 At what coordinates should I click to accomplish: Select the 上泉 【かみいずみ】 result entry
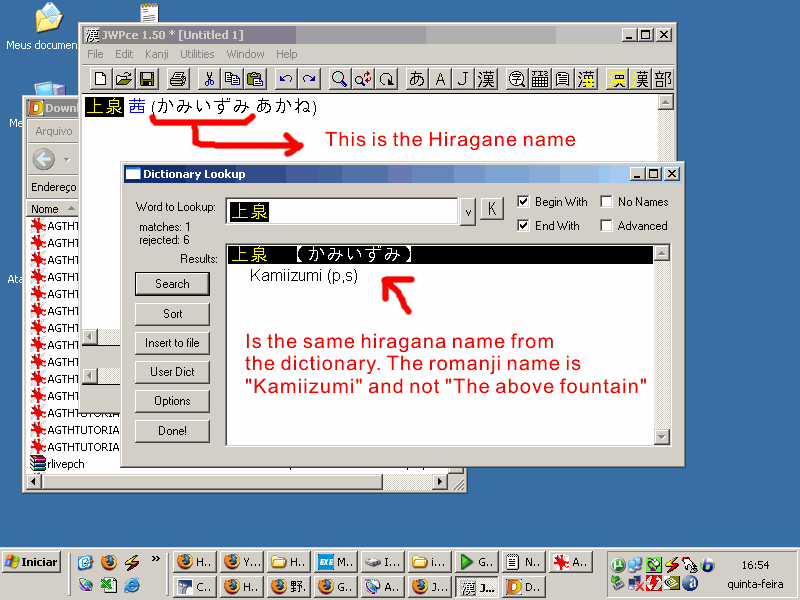click(440, 254)
